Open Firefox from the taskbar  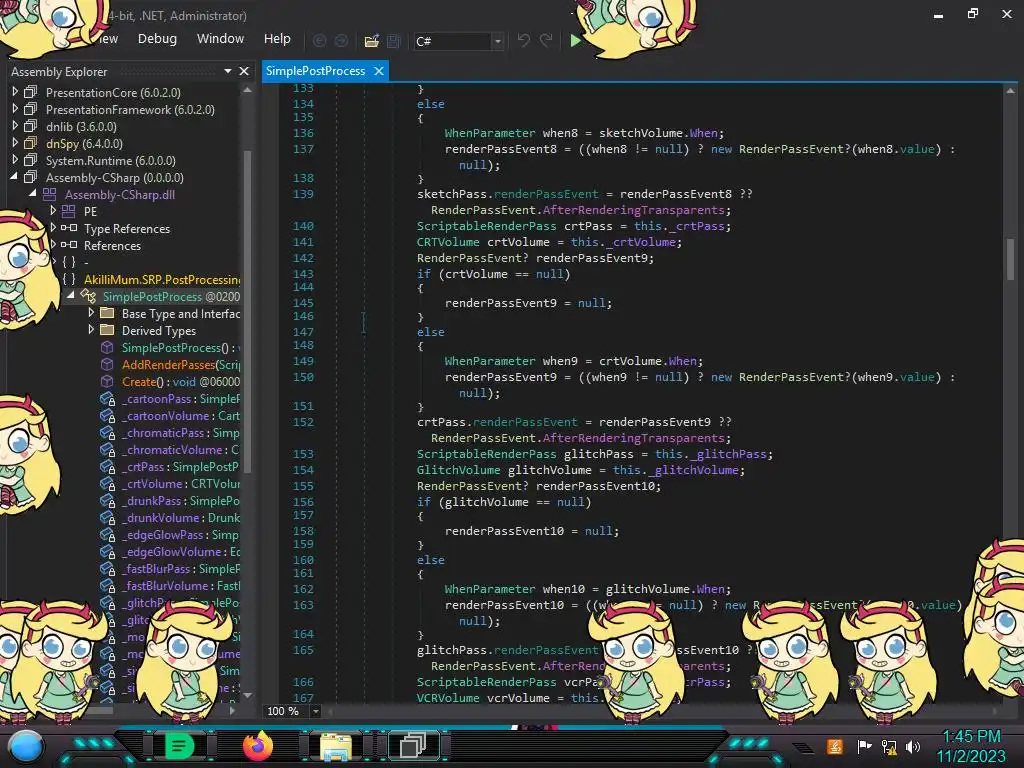click(x=257, y=746)
